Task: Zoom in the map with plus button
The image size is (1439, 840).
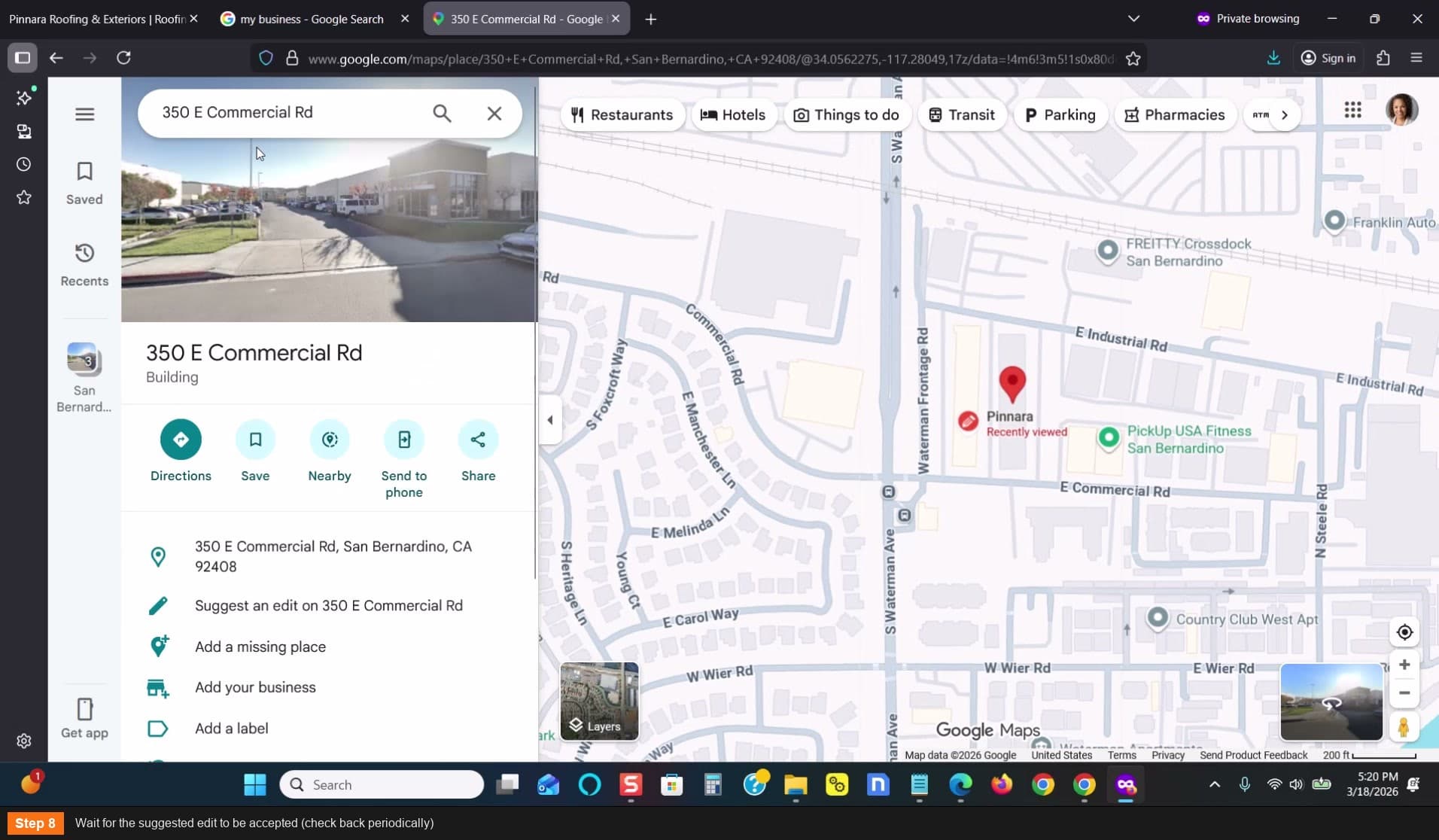Action: click(x=1404, y=665)
